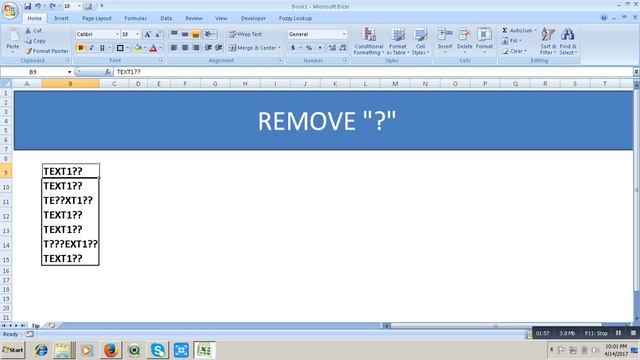This screenshot has width=640, height=360.
Task: Open the Number Format dropdown (General)
Action: point(344,34)
